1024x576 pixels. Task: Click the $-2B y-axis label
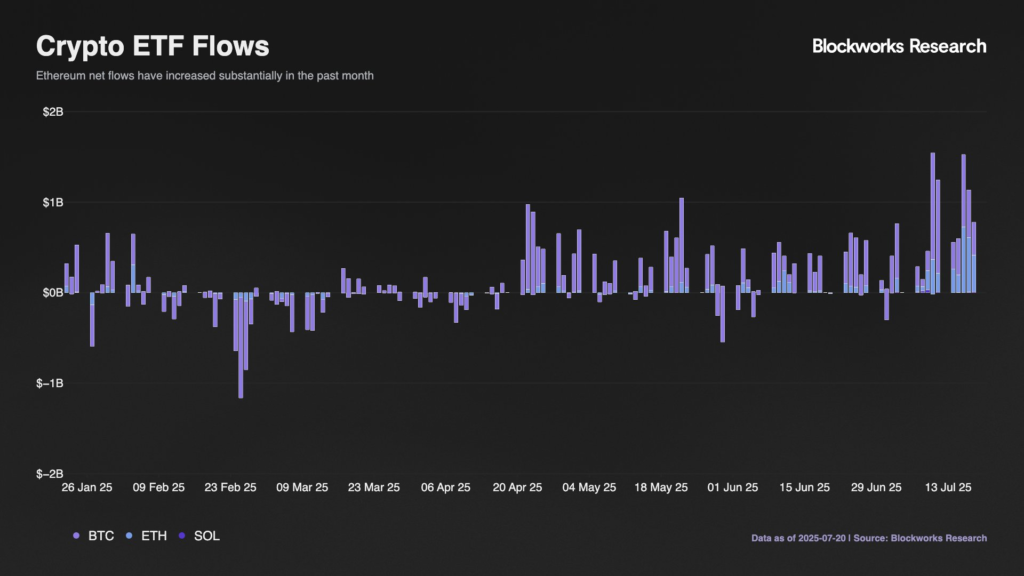pyautogui.click(x=49, y=473)
